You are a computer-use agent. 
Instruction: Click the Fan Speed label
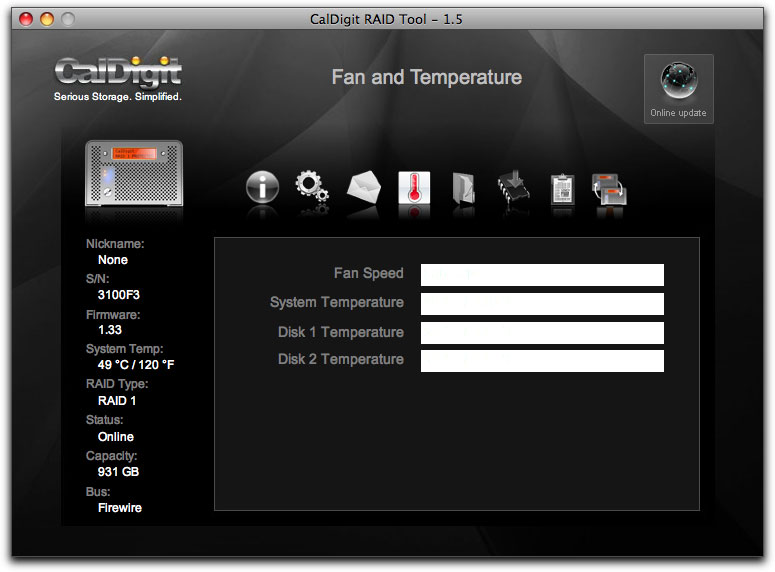(369, 273)
